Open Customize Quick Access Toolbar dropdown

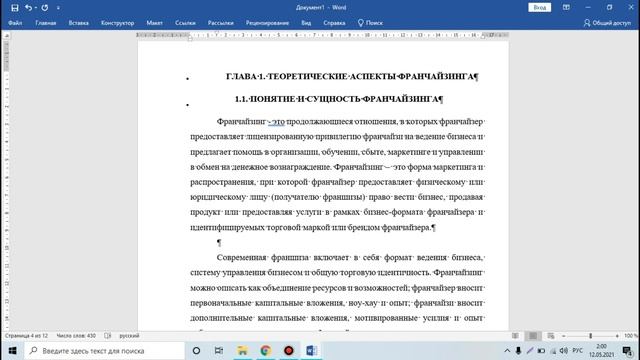pyautogui.click(x=58, y=8)
